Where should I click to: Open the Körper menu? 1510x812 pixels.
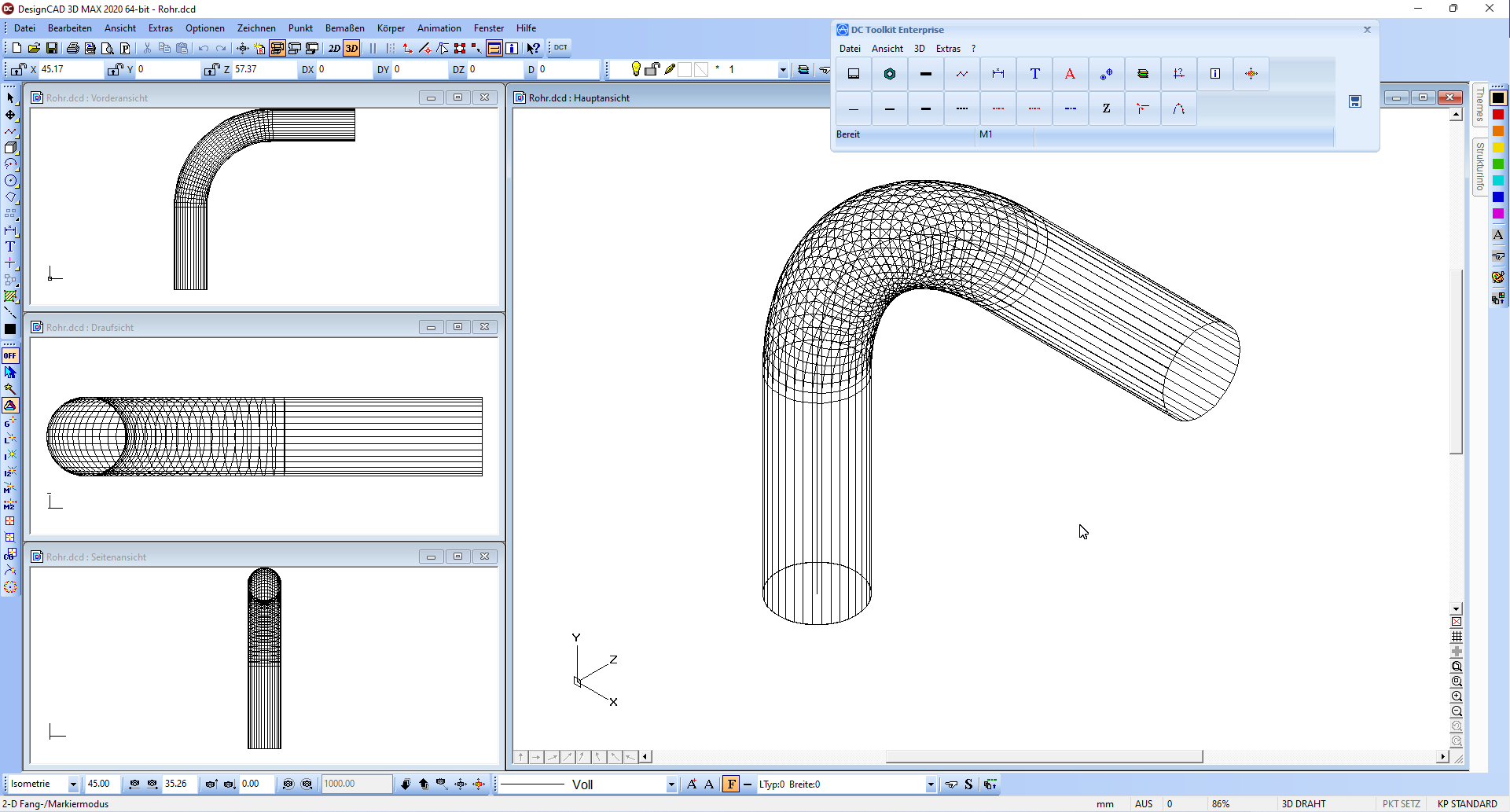click(x=391, y=28)
